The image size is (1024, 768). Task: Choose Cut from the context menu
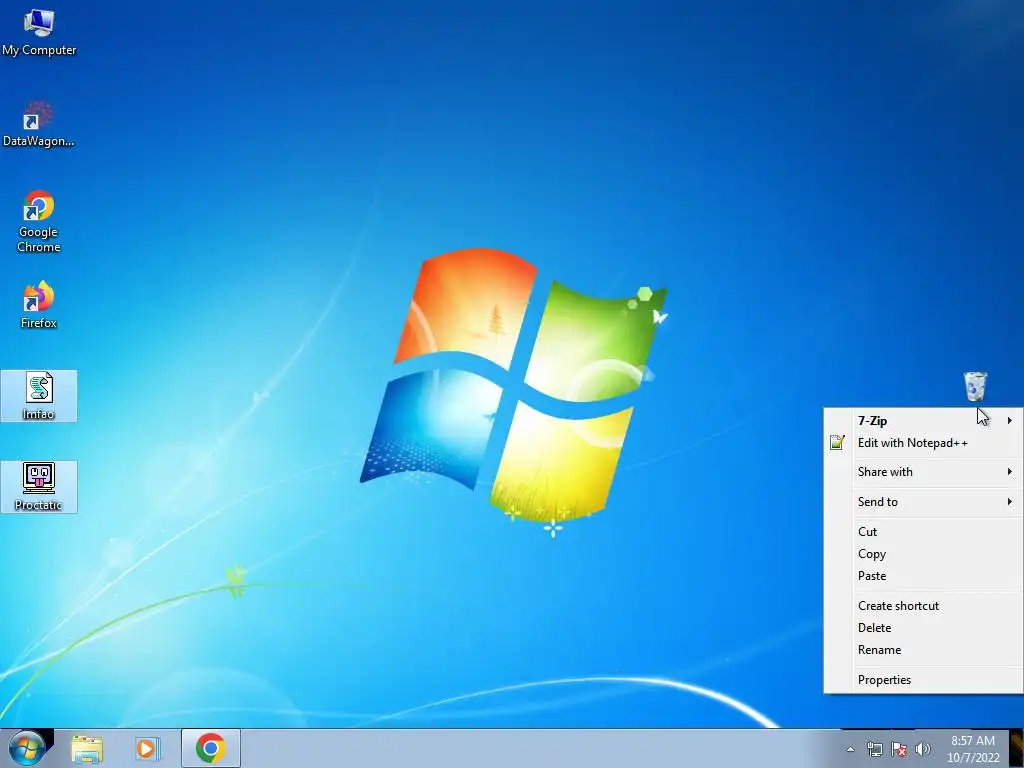(923, 532)
